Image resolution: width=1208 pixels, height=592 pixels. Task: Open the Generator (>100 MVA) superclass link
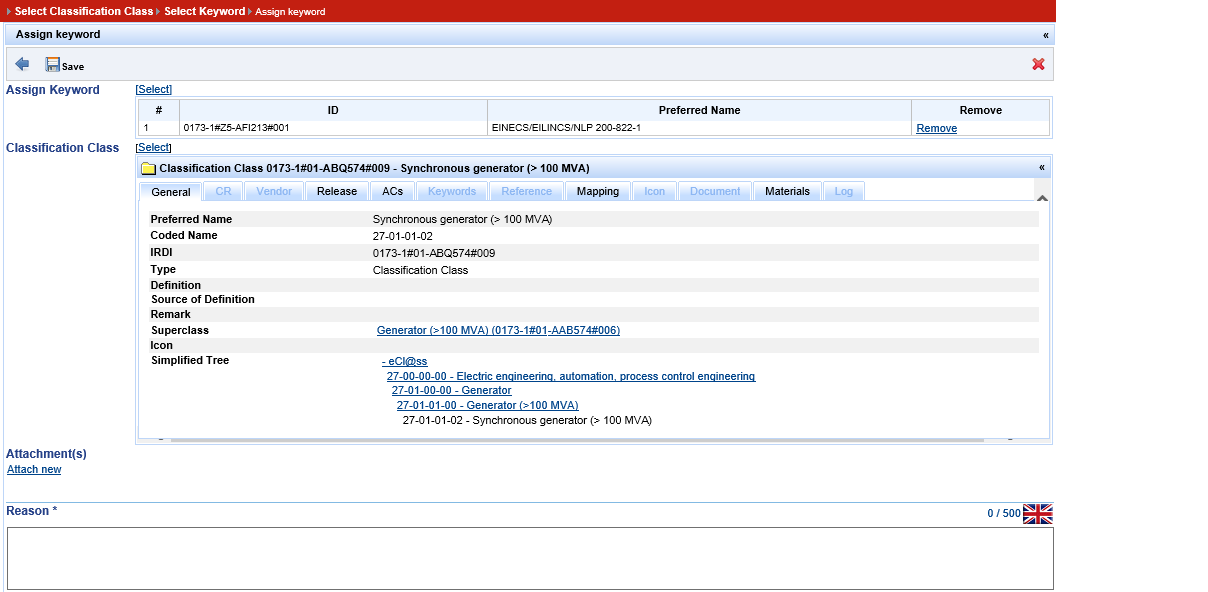(x=498, y=330)
